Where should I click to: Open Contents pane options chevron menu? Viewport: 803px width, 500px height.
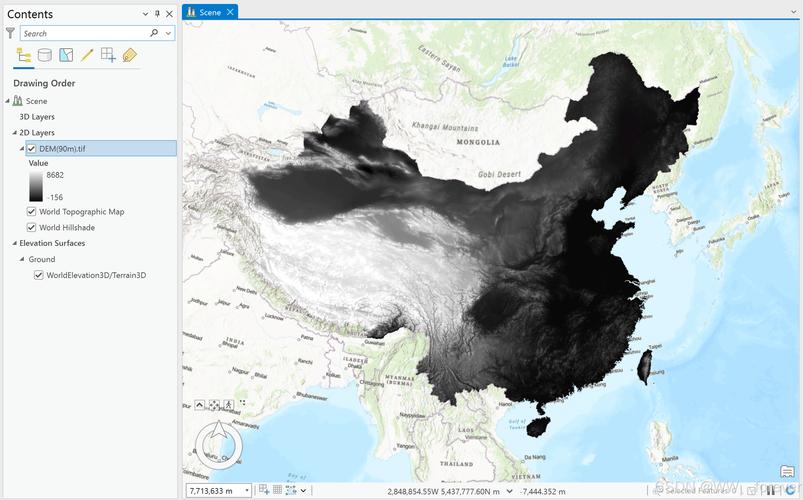click(145, 14)
